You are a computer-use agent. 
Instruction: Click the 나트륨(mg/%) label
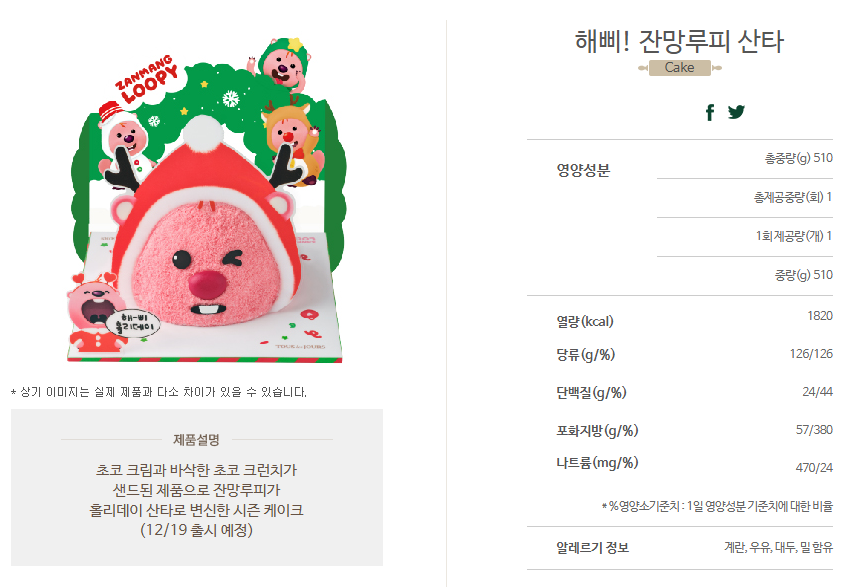coord(597,463)
